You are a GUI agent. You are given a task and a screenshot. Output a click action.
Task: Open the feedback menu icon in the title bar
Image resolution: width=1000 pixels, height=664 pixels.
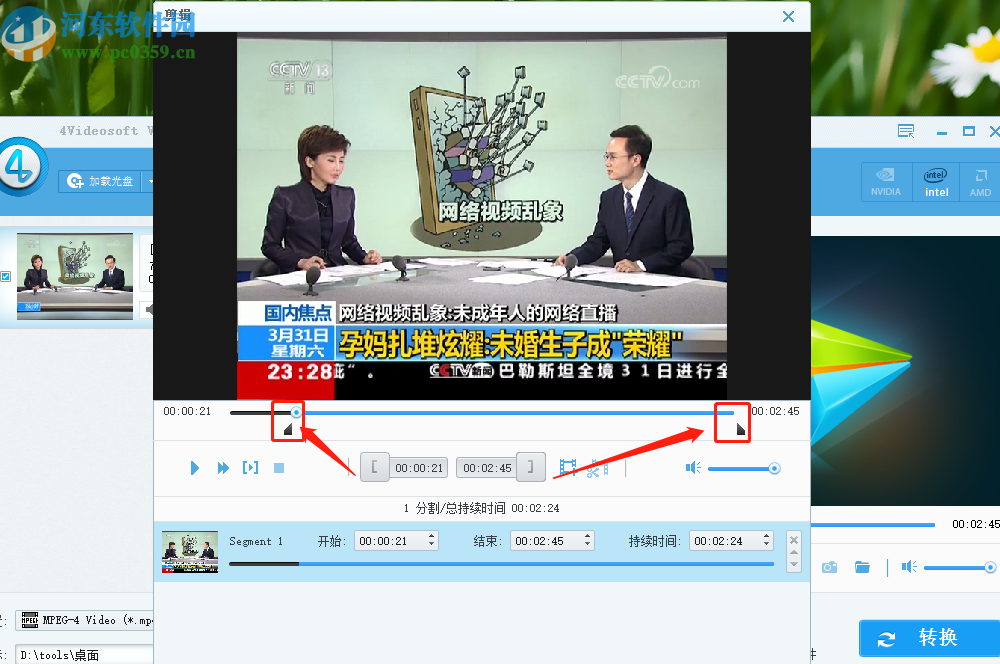click(906, 131)
